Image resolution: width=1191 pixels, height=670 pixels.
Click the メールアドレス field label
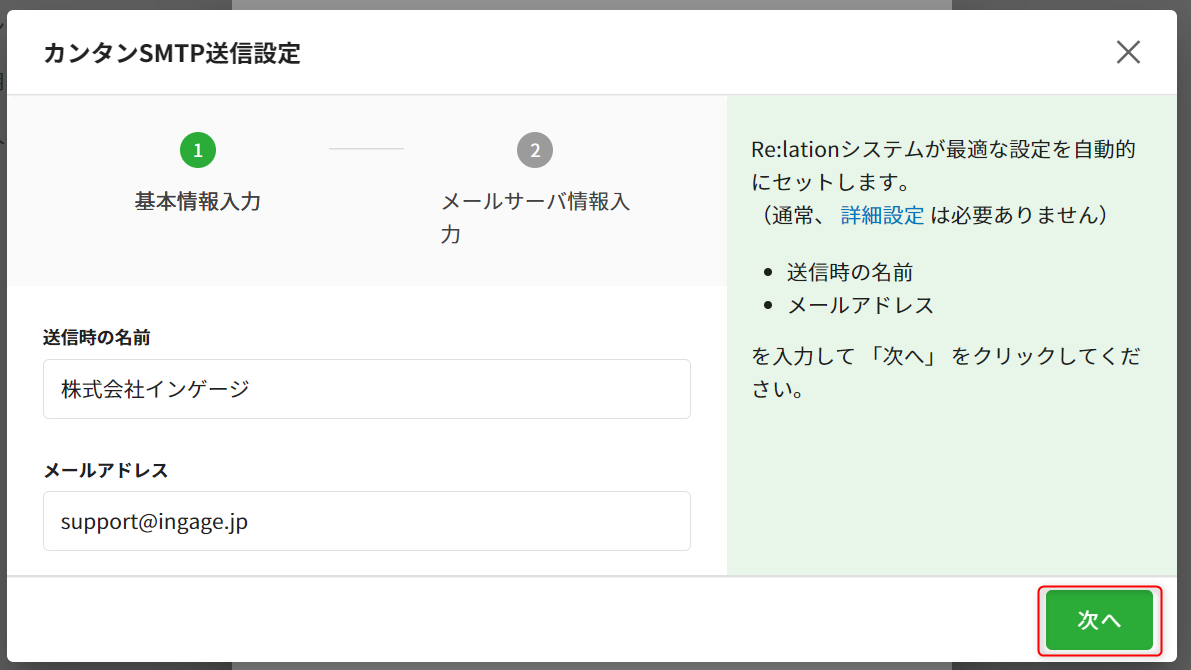pyautogui.click(x=105, y=470)
